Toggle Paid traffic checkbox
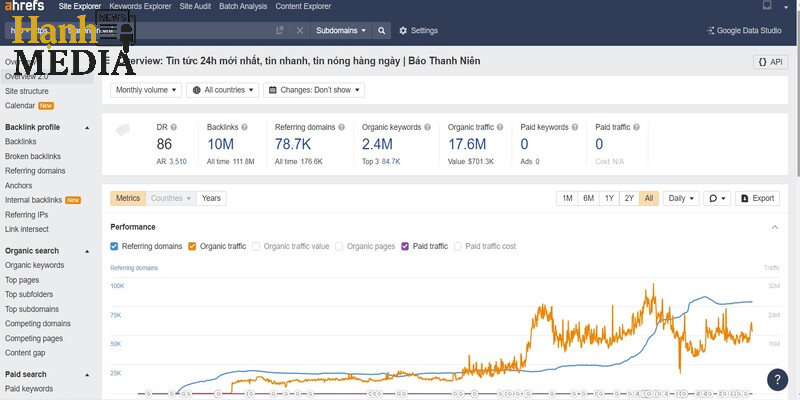The image size is (800, 400). [405, 246]
